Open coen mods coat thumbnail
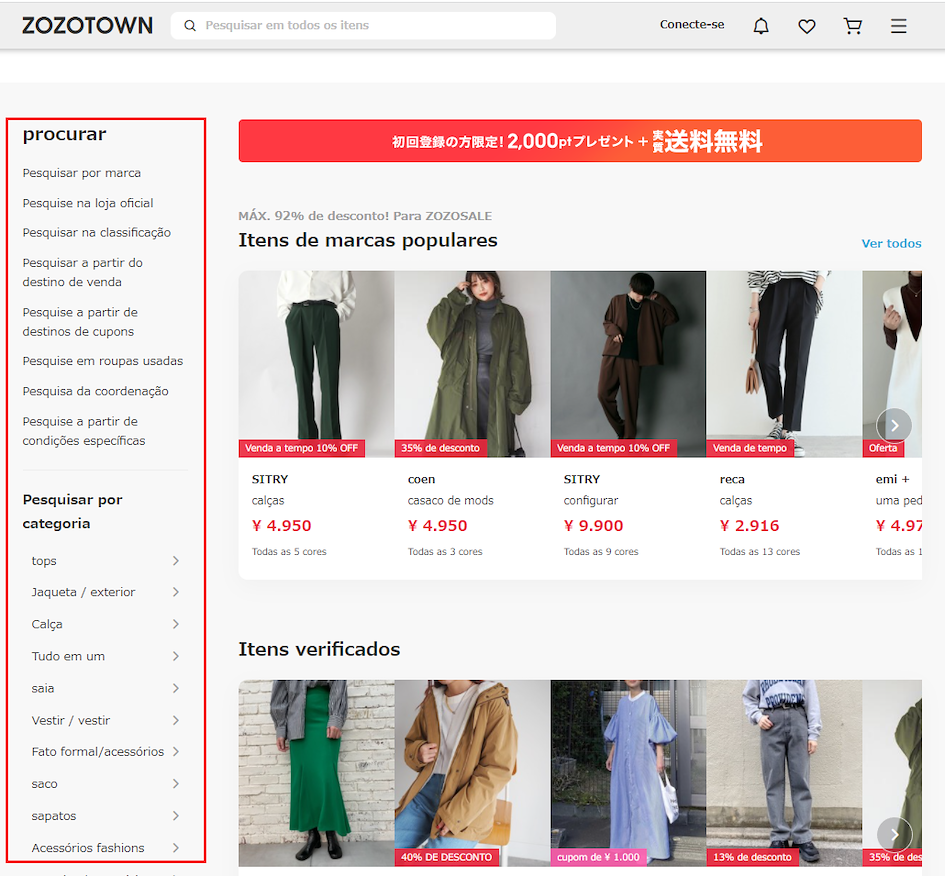The height and width of the screenshot is (876, 945). coord(472,364)
